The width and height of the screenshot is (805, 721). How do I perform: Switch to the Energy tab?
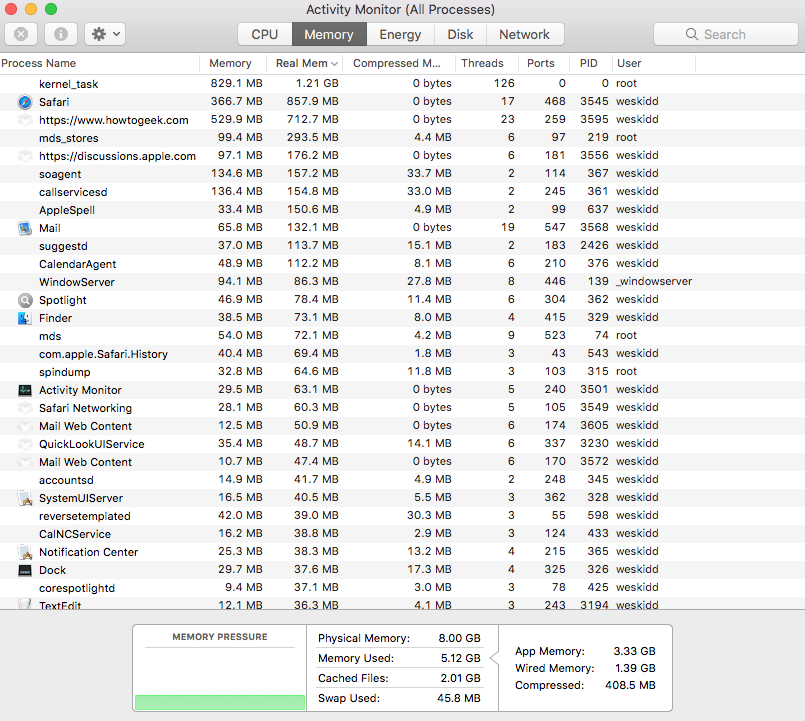[x=400, y=34]
